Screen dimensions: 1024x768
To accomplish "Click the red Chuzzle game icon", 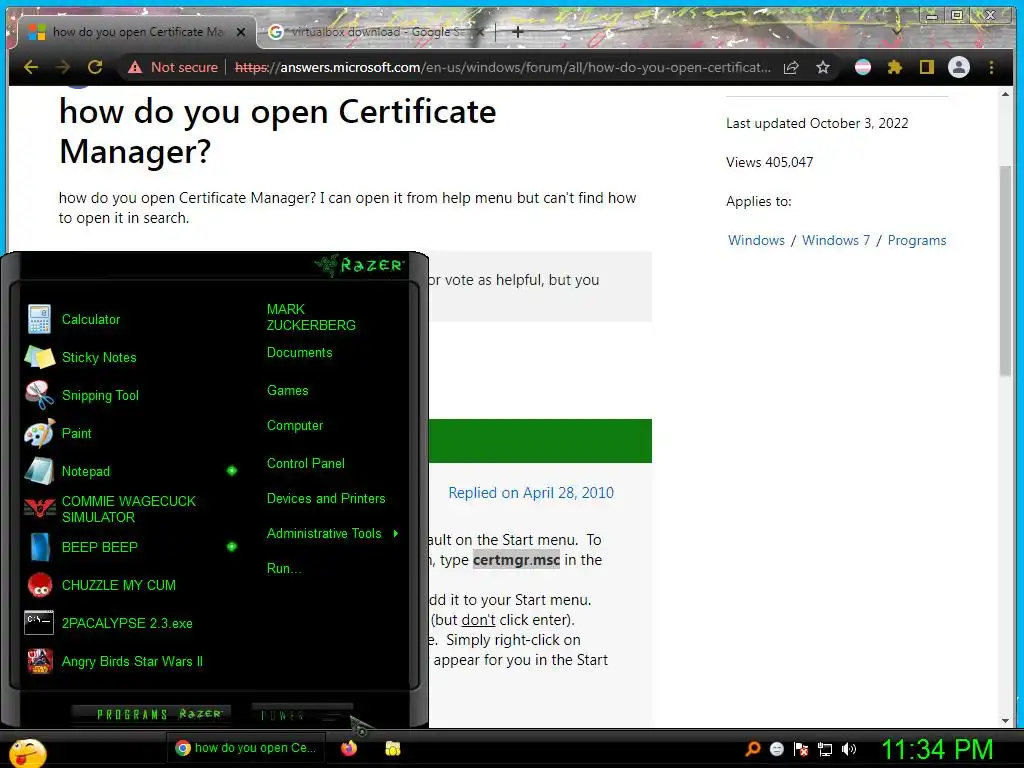I will 39,585.
